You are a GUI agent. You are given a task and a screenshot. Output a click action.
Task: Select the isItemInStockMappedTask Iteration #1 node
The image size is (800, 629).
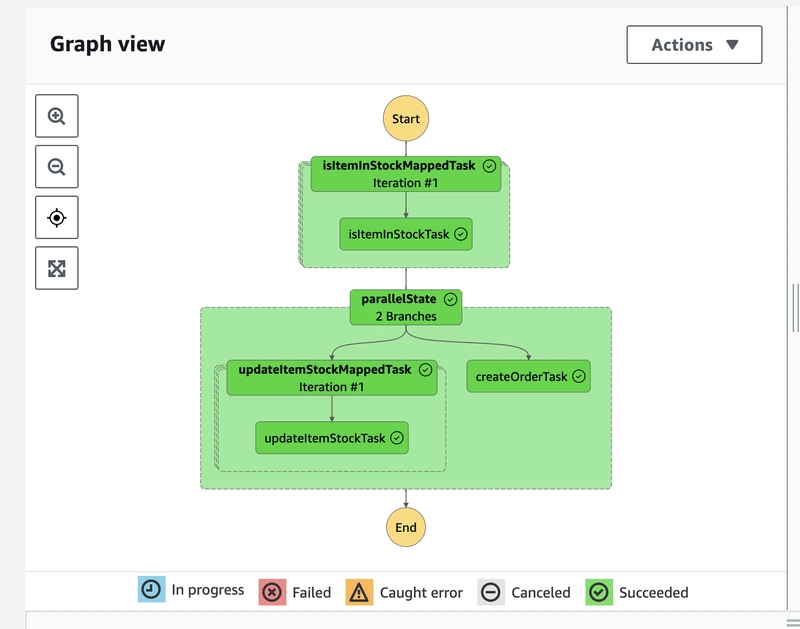(406, 174)
